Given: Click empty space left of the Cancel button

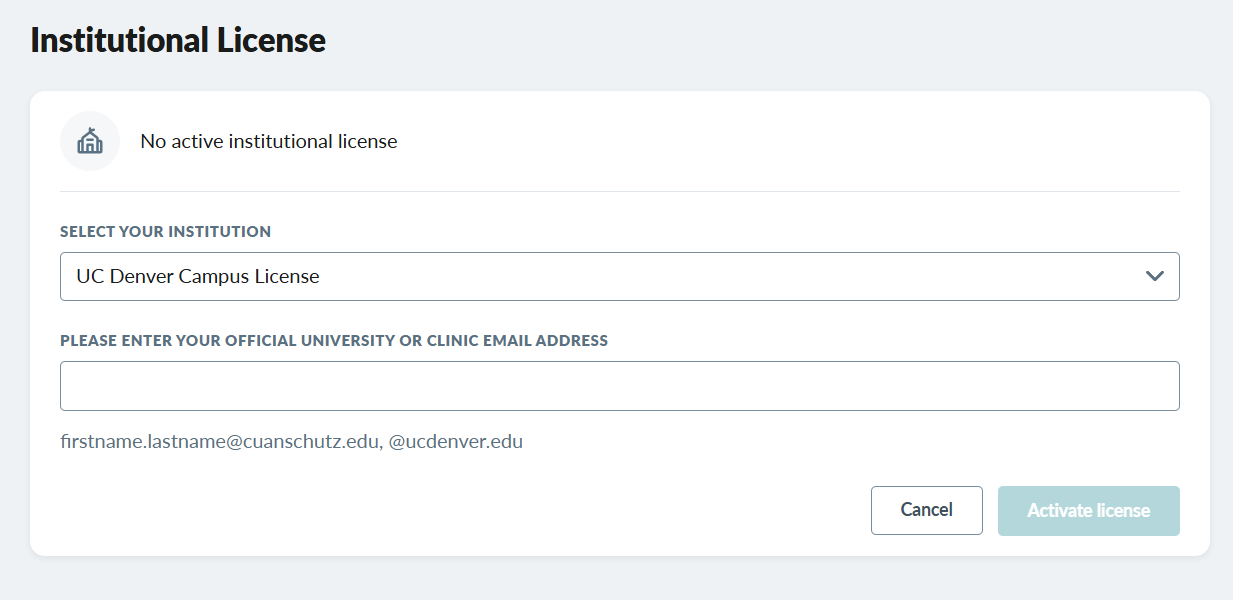Looking at the screenshot, I should click(x=460, y=510).
